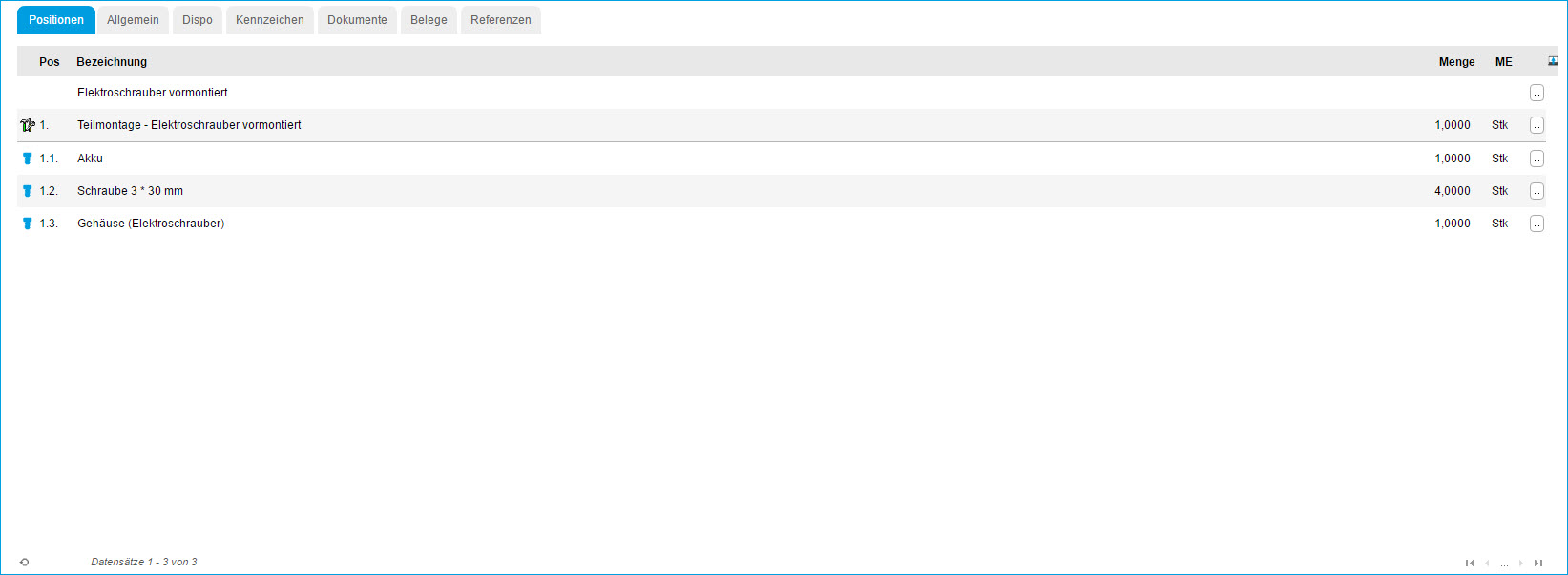Open the ... menu for Schraube 3 * 30 mm
This screenshot has width=1568, height=575.
(1537, 191)
